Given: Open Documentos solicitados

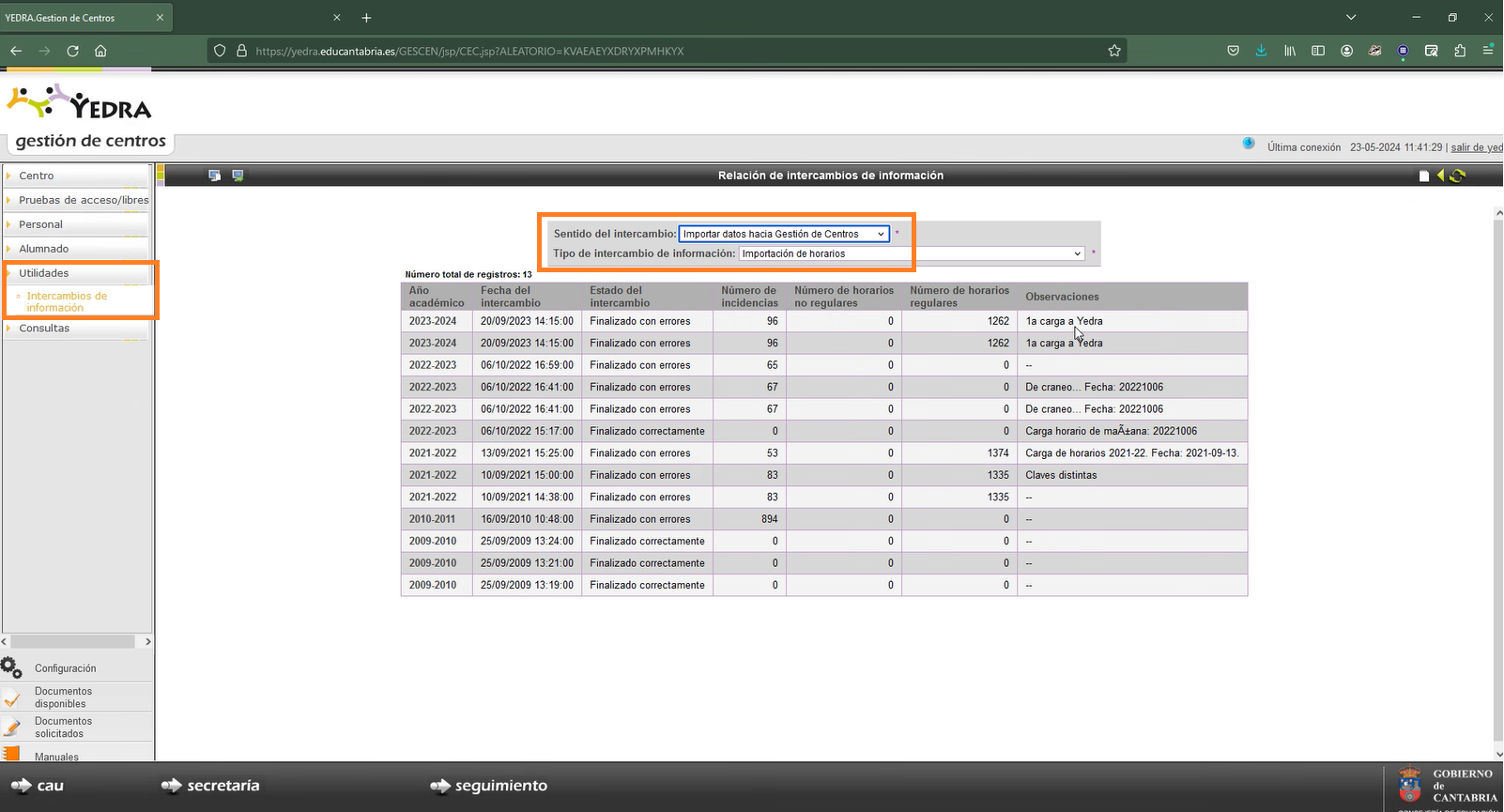Looking at the screenshot, I should click(64, 728).
